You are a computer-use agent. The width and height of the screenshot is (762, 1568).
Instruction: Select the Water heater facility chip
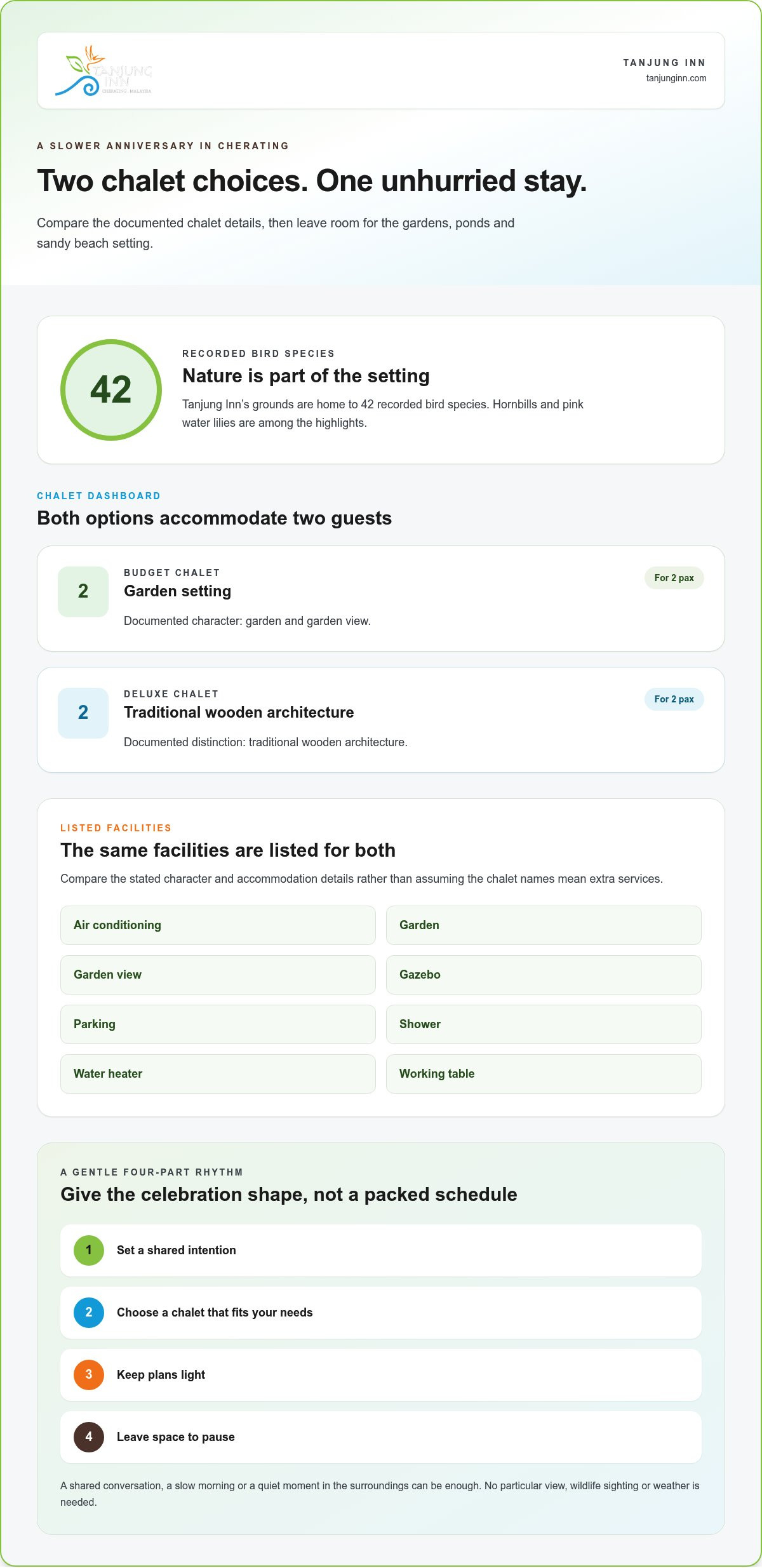pos(218,1074)
